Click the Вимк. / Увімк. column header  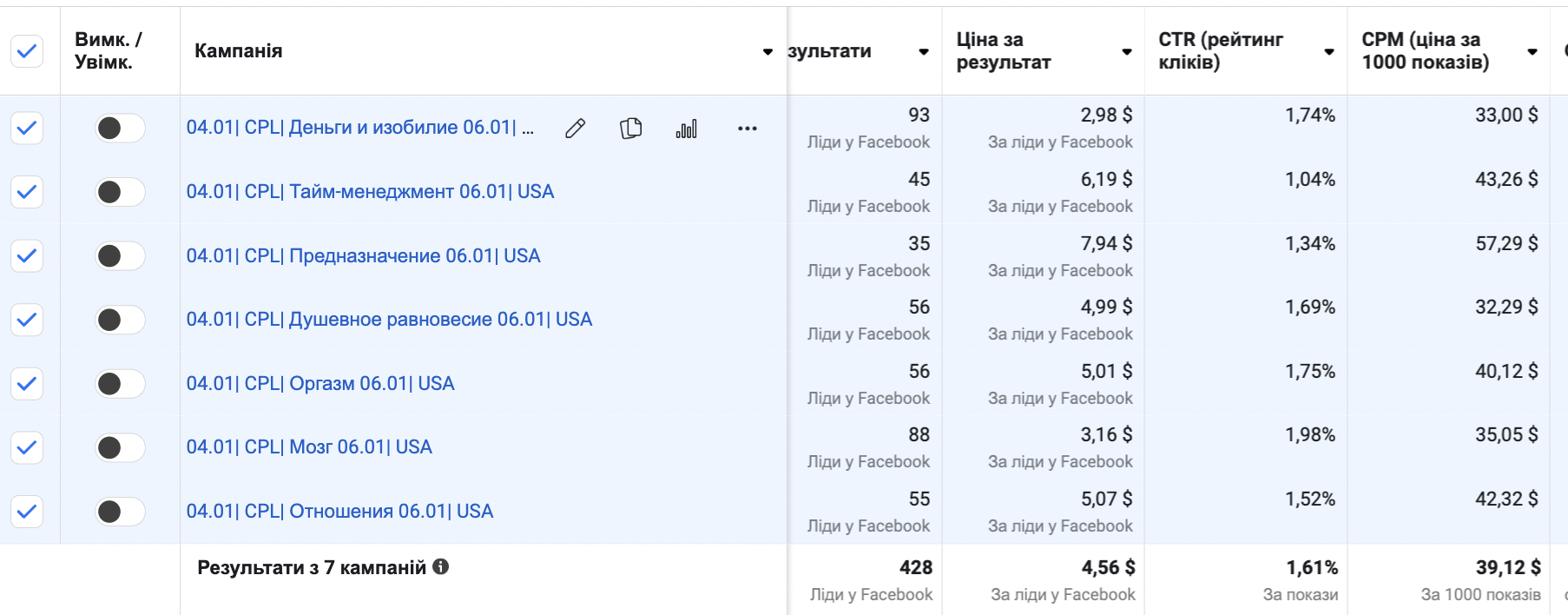click(x=109, y=50)
